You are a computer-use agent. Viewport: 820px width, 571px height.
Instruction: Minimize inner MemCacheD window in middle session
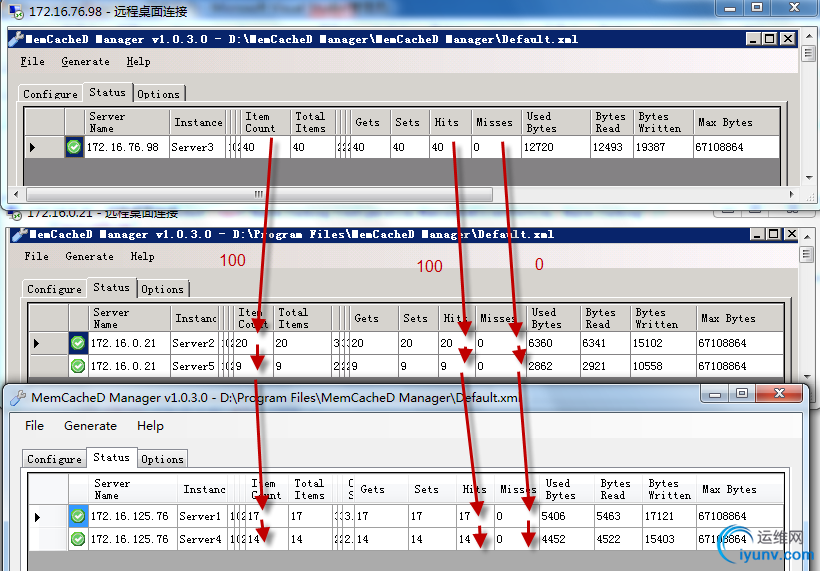point(757,235)
